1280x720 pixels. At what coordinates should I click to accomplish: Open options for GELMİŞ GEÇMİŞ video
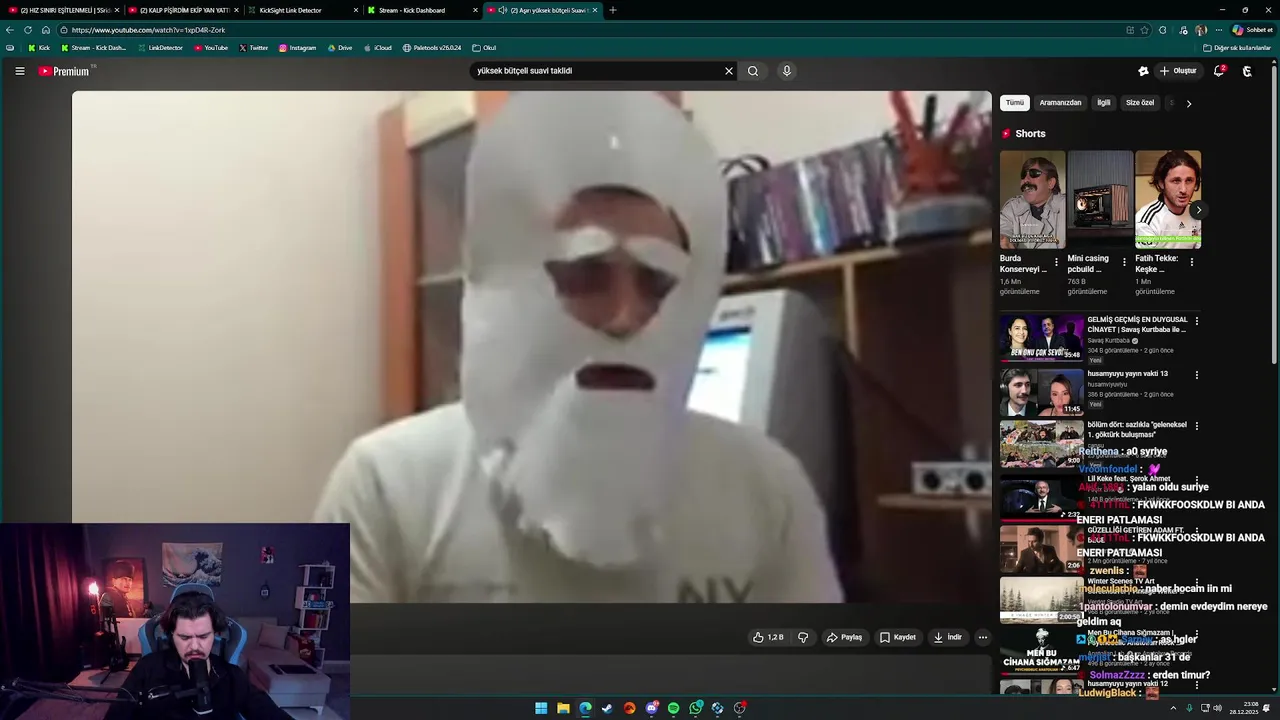(1196, 321)
